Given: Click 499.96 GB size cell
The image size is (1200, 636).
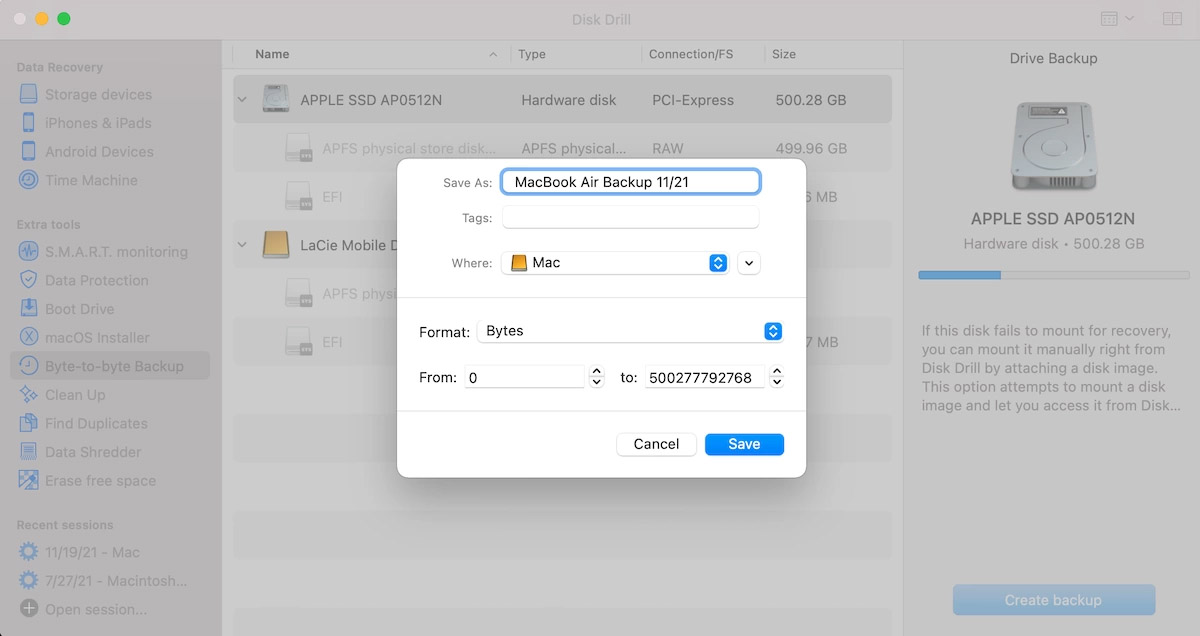Looking at the screenshot, I should pos(811,148).
